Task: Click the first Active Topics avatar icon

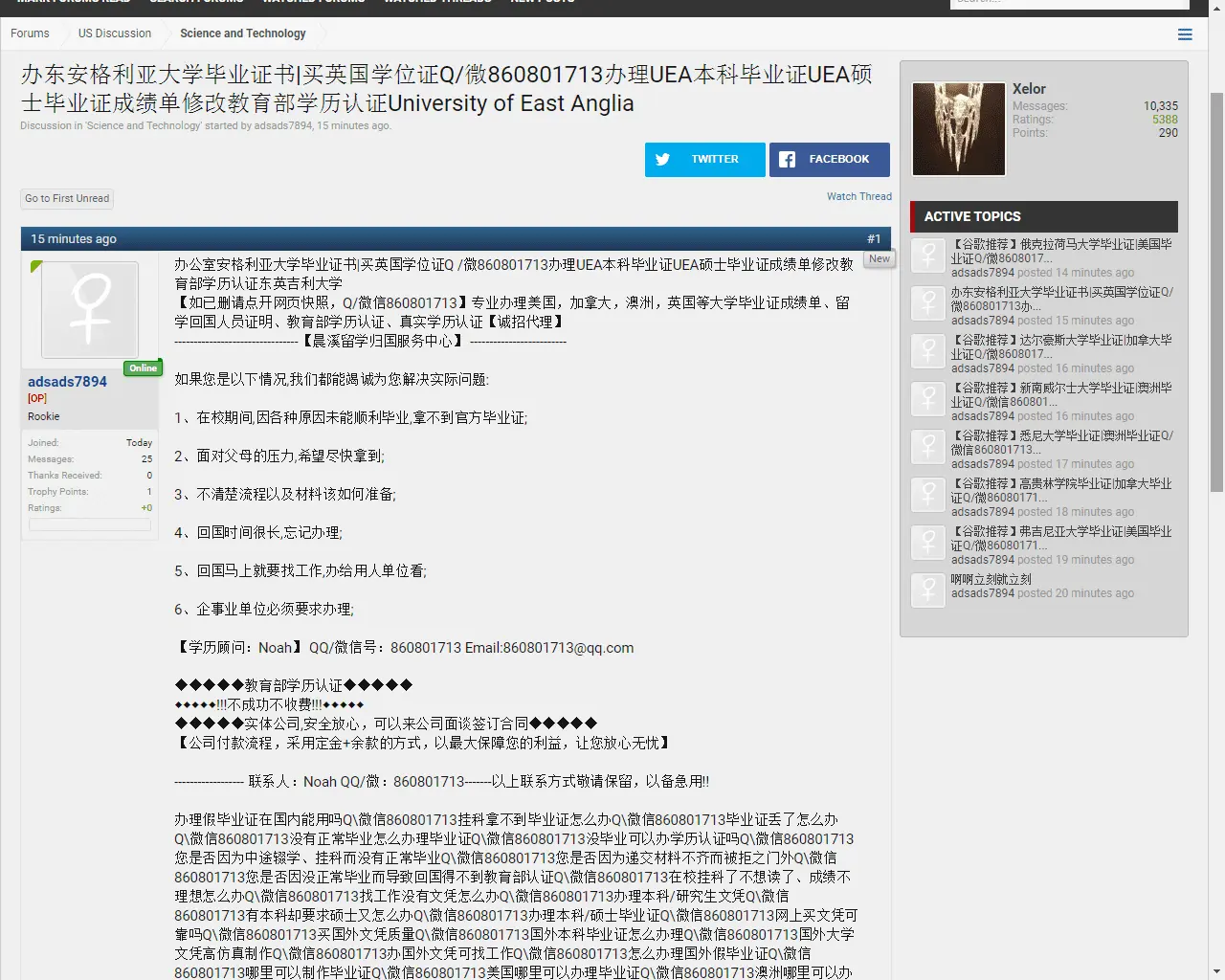Action: (928, 256)
